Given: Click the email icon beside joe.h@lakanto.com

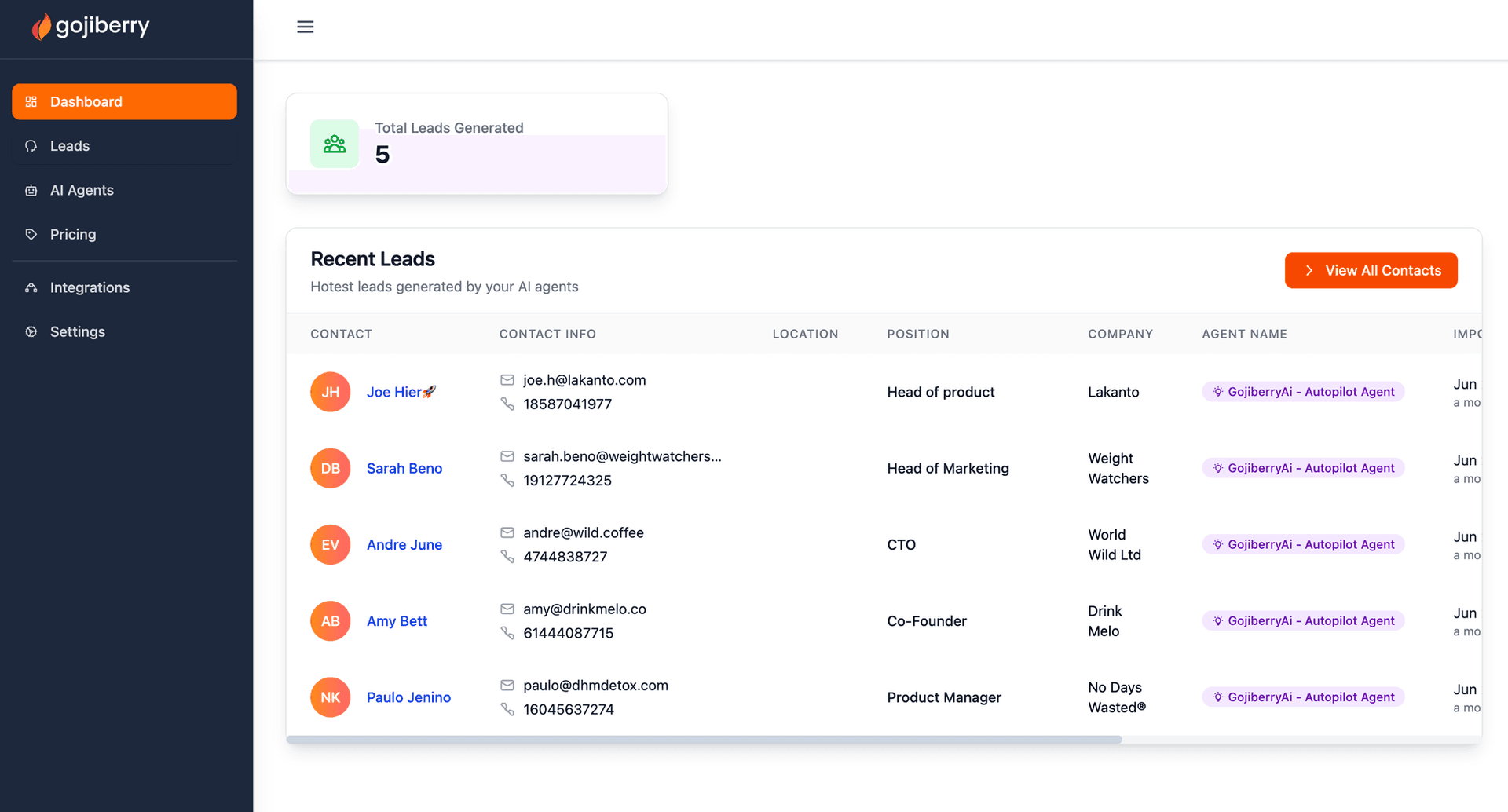Looking at the screenshot, I should point(507,380).
